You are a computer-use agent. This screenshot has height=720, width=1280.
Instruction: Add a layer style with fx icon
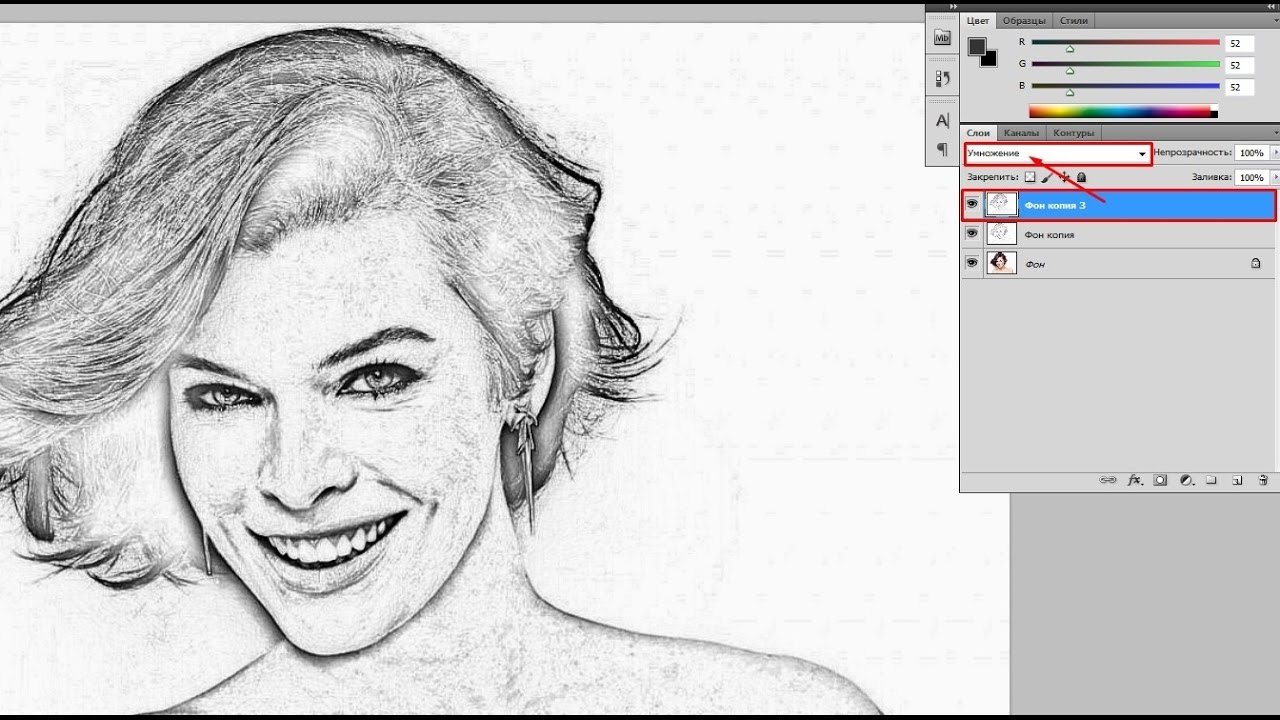(x=1135, y=480)
